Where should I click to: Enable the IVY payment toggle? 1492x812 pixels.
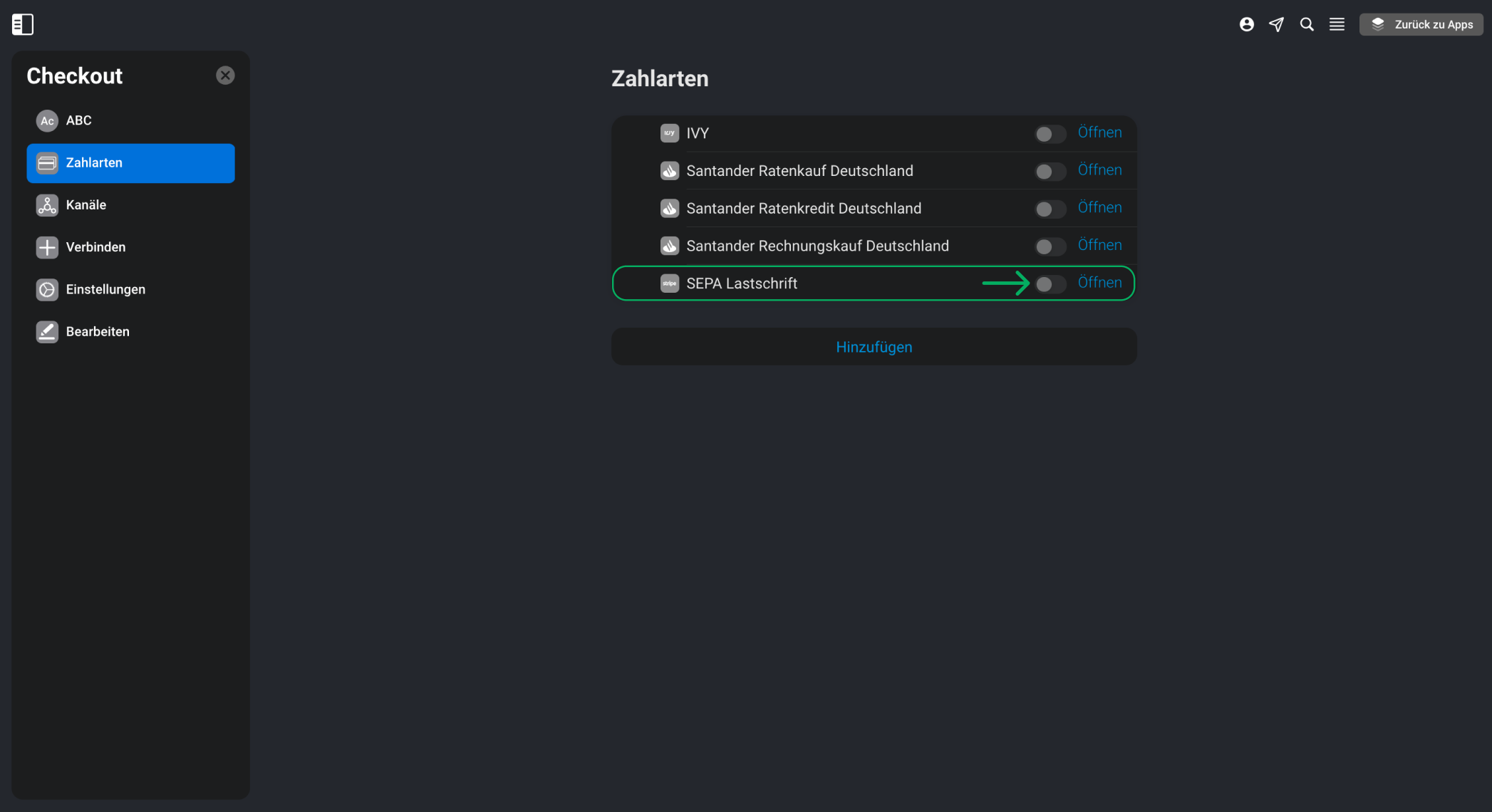(x=1050, y=134)
